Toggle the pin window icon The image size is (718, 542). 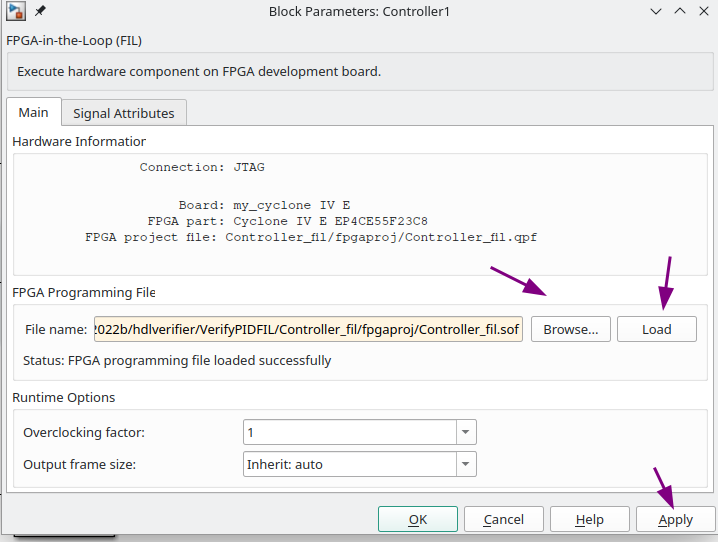coord(40,11)
